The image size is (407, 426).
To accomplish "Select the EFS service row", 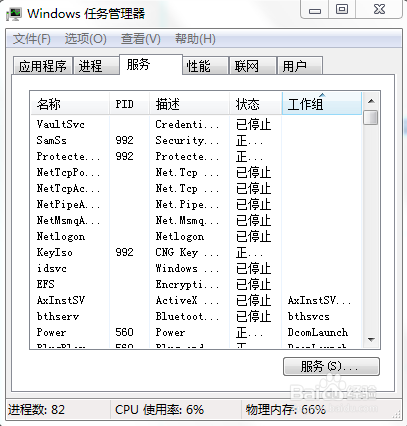I will click(x=196, y=284).
